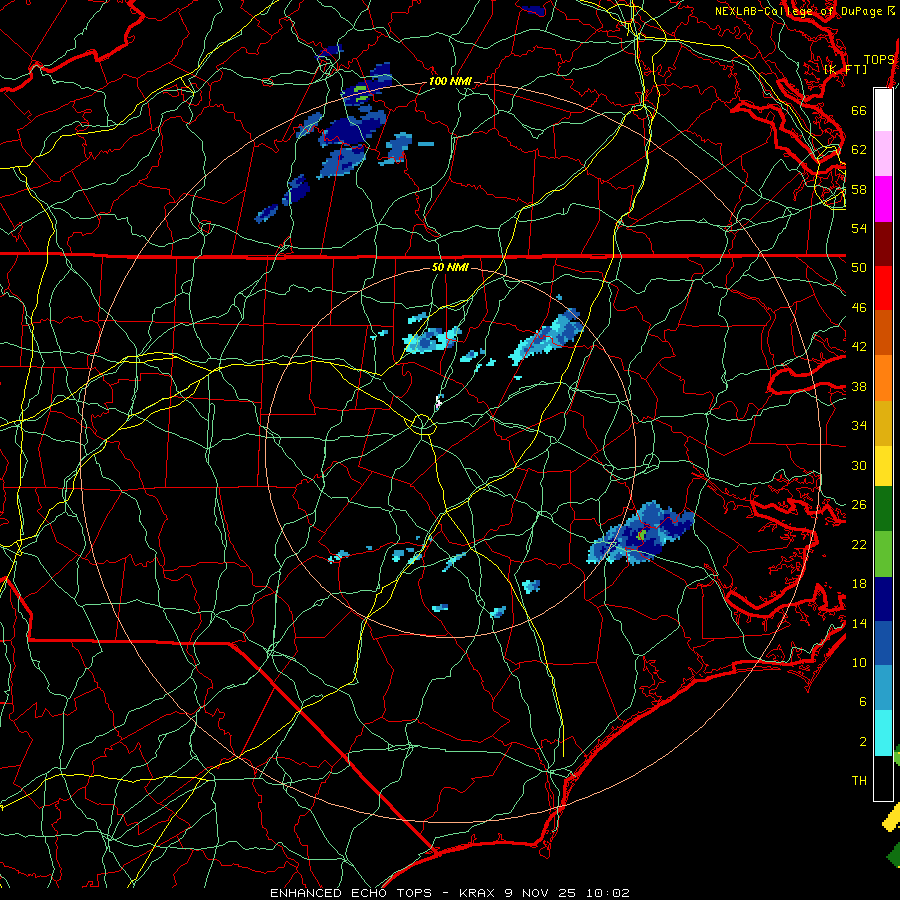Click the dark maroon legend swatch
The width and height of the screenshot is (900, 900).
pyautogui.click(x=883, y=243)
